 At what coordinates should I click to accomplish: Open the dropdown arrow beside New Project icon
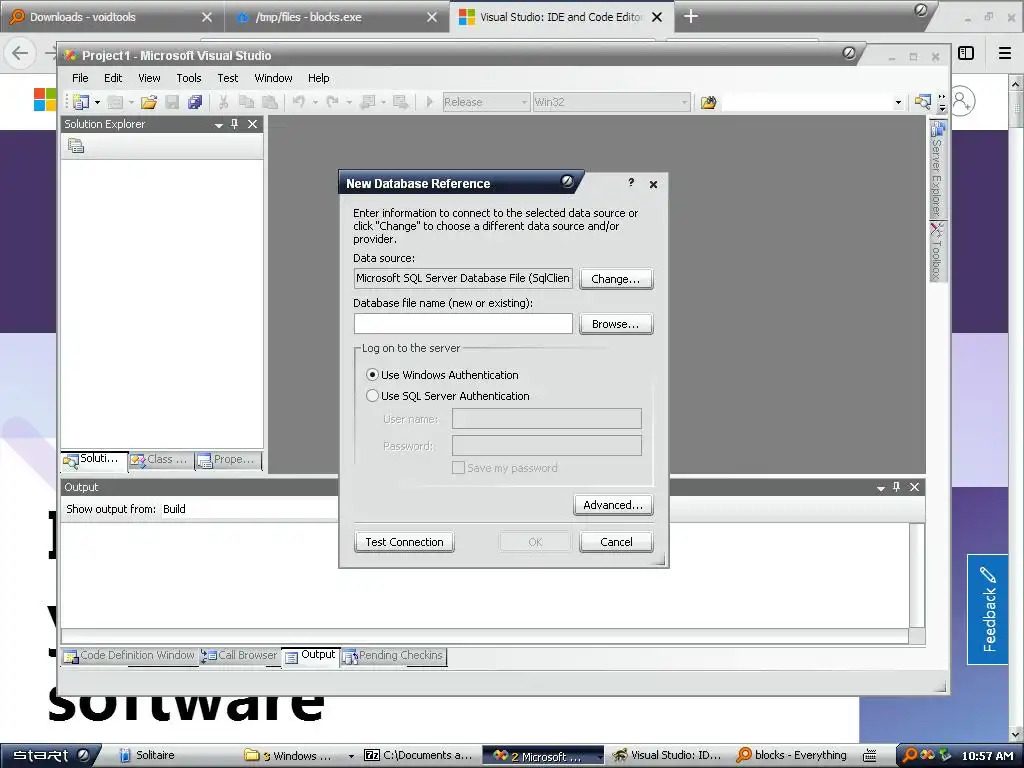(x=97, y=102)
